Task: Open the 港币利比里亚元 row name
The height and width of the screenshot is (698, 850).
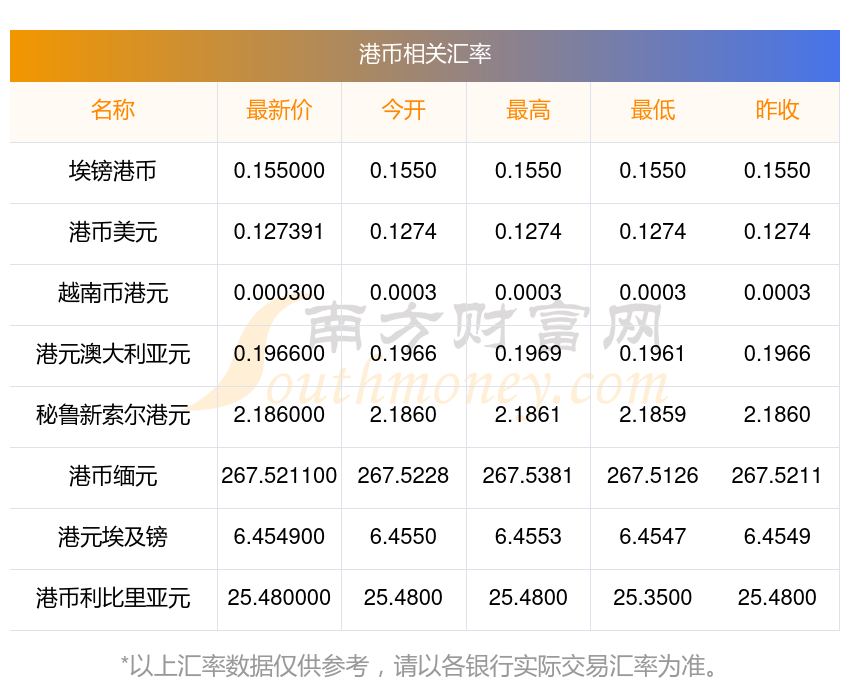Action: tap(113, 598)
